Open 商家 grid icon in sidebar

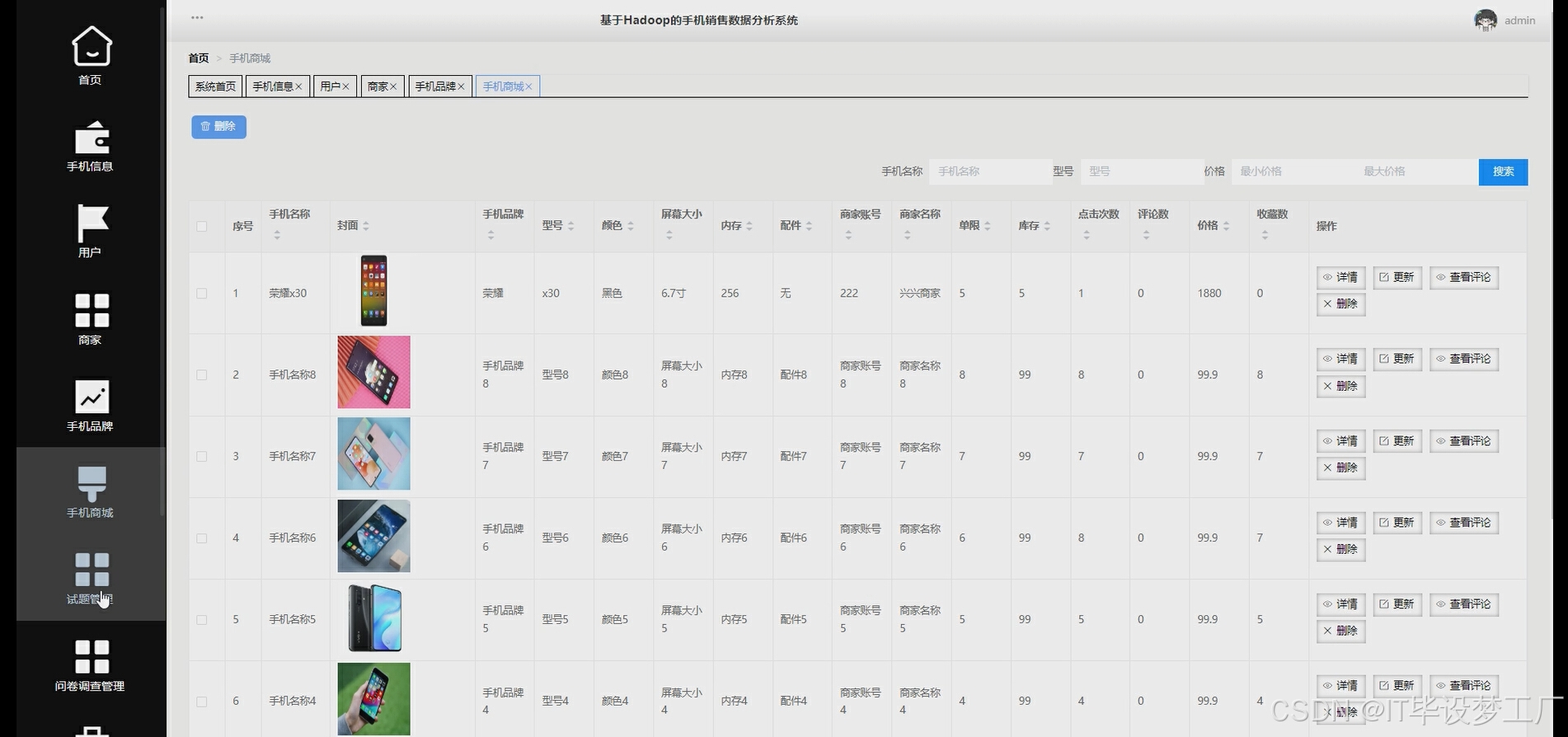[92, 311]
